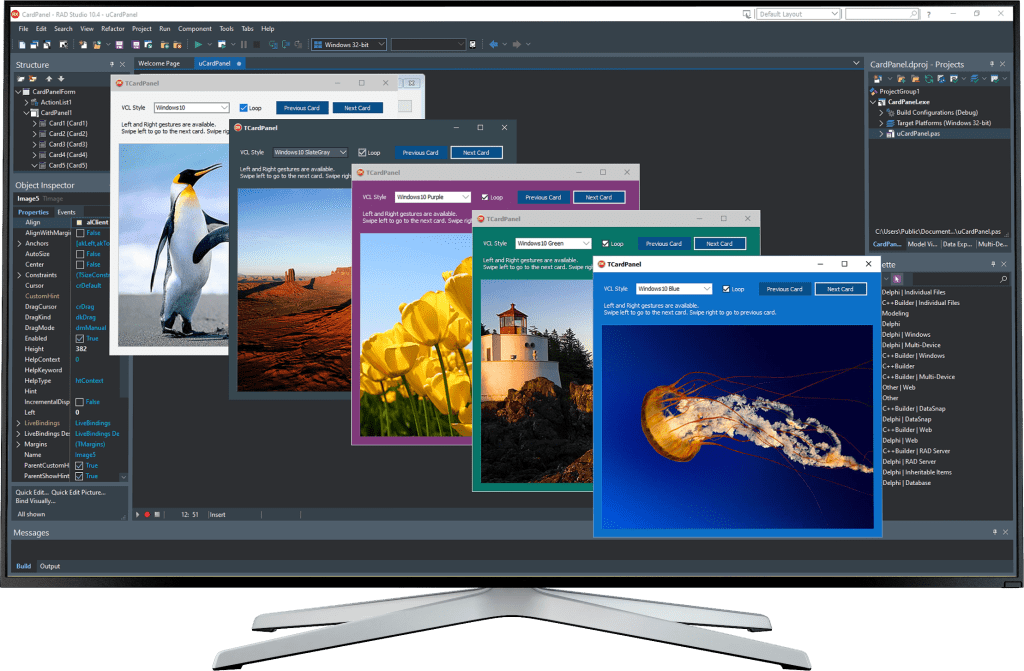Click Next Card in the Windows10 Blue window
The height and width of the screenshot is (671, 1024).
(x=840, y=288)
